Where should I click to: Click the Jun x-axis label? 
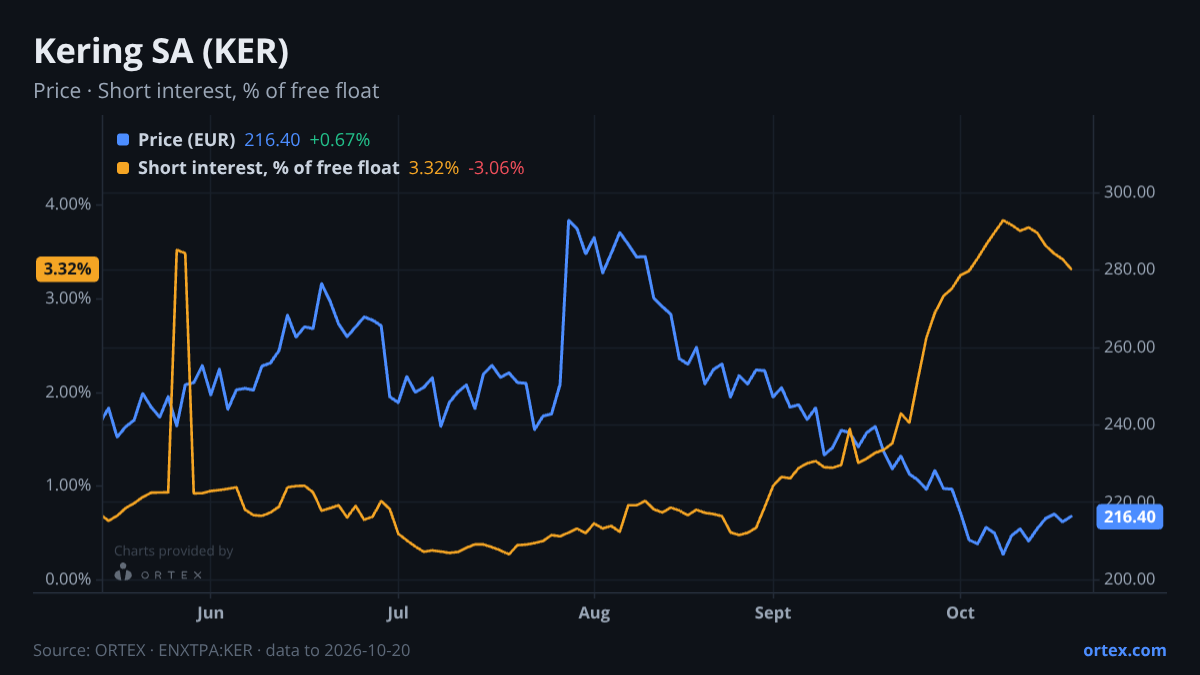click(210, 611)
